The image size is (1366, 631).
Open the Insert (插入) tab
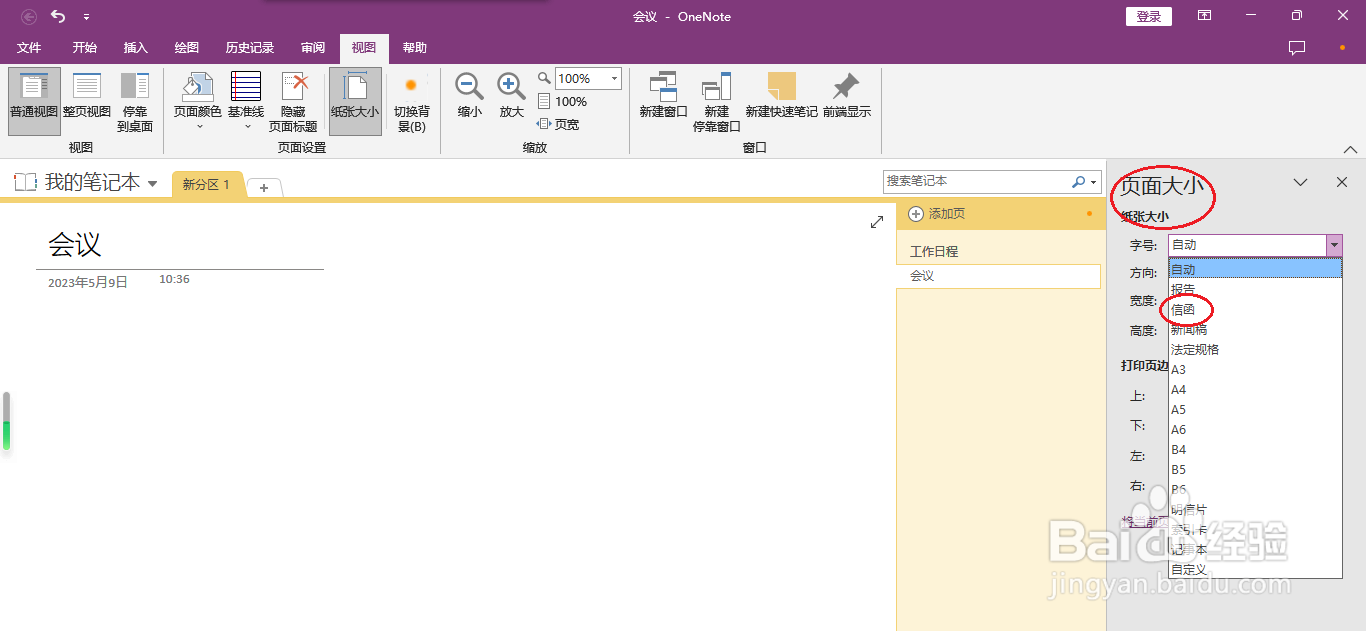click(x=135, y=48)
